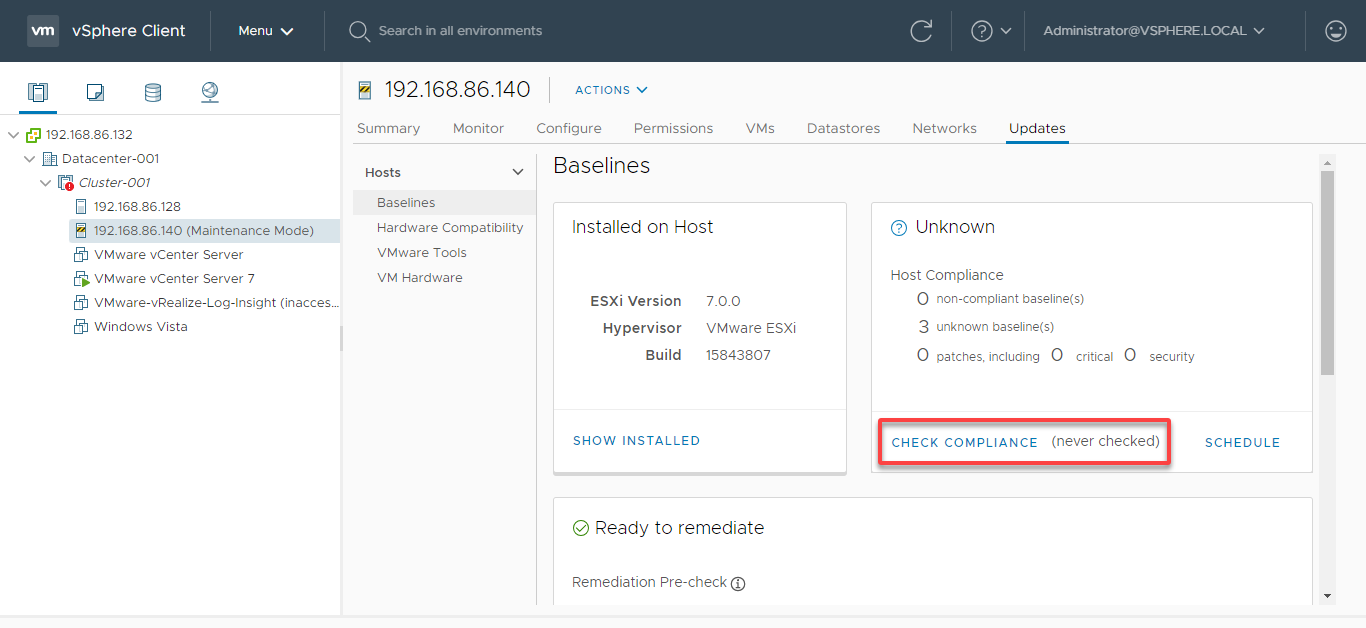This screenshot has height=628, width=1366.
Task: Select the Updates tab
Action: pyautogui.click(x=1037, y=129)
